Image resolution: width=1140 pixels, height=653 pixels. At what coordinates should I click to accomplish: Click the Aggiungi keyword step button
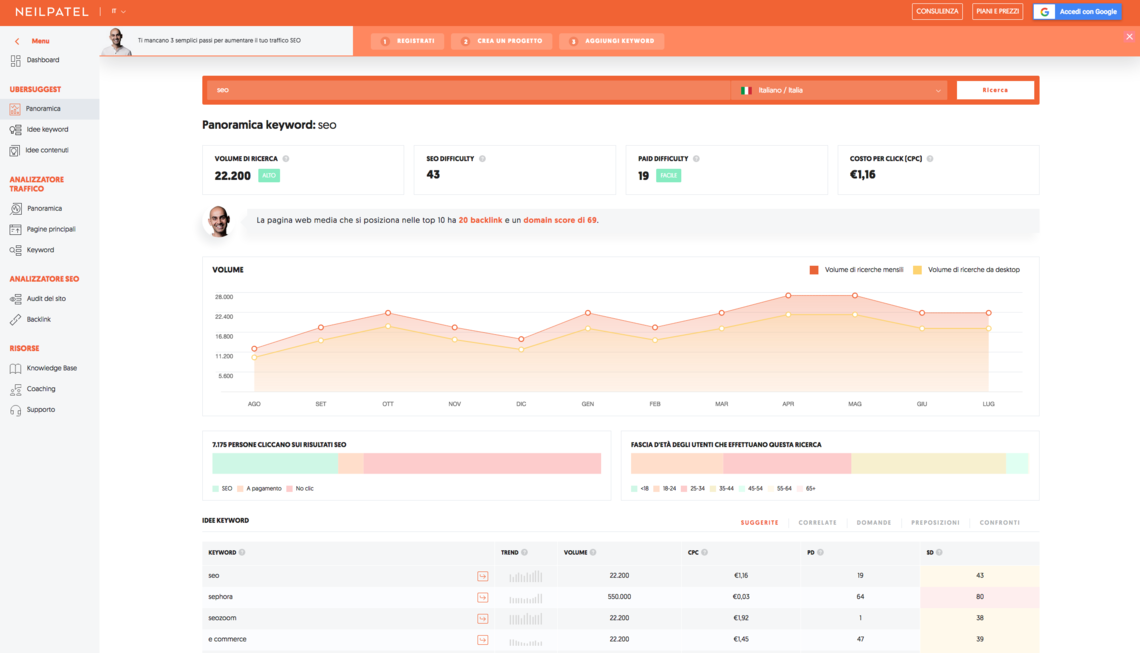pyautogui.click(x=611, y=41)
